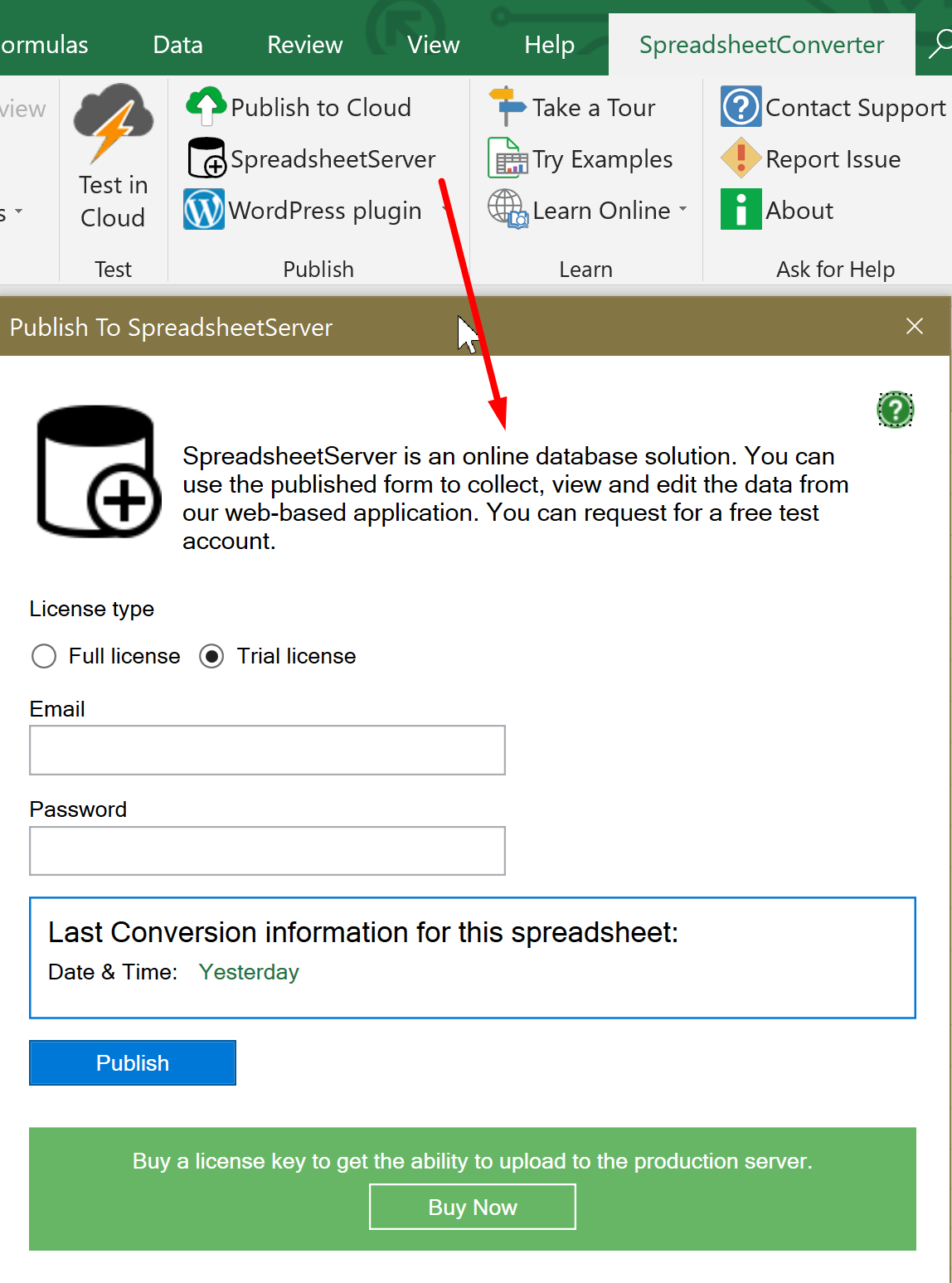952x1283 pixels.
Task: Click the Contact Support icon
Action: pos(740,106)
